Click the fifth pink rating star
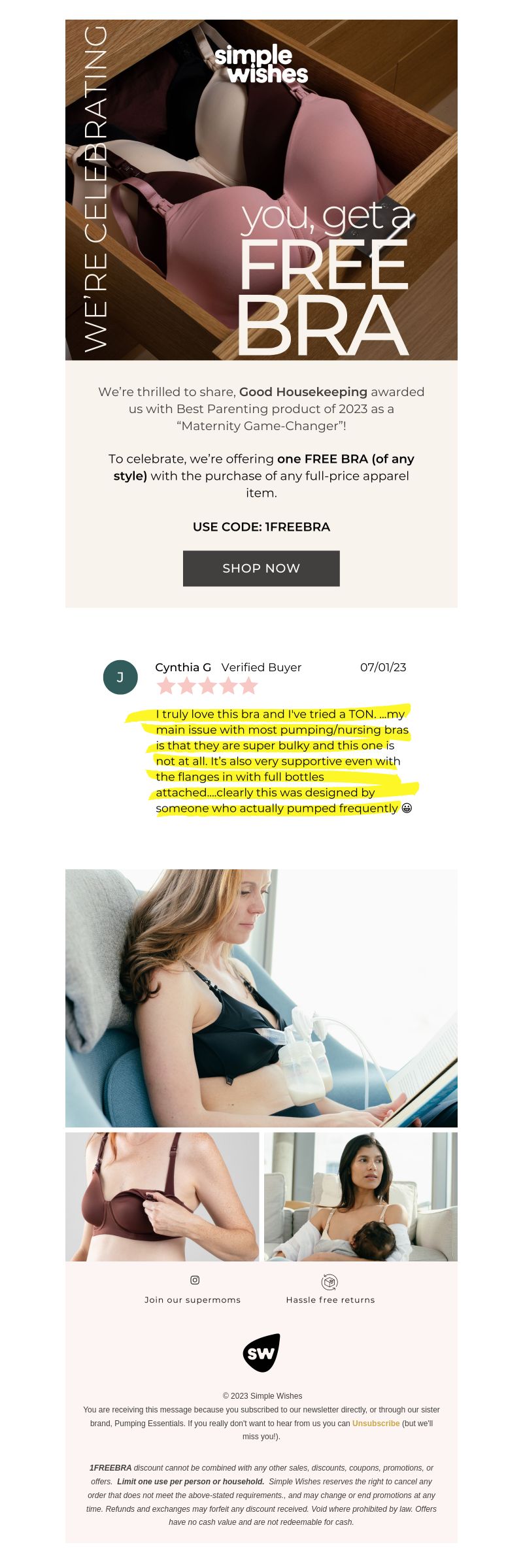The width and height of the screenshot is (523, 1568). tap(248, 686)
